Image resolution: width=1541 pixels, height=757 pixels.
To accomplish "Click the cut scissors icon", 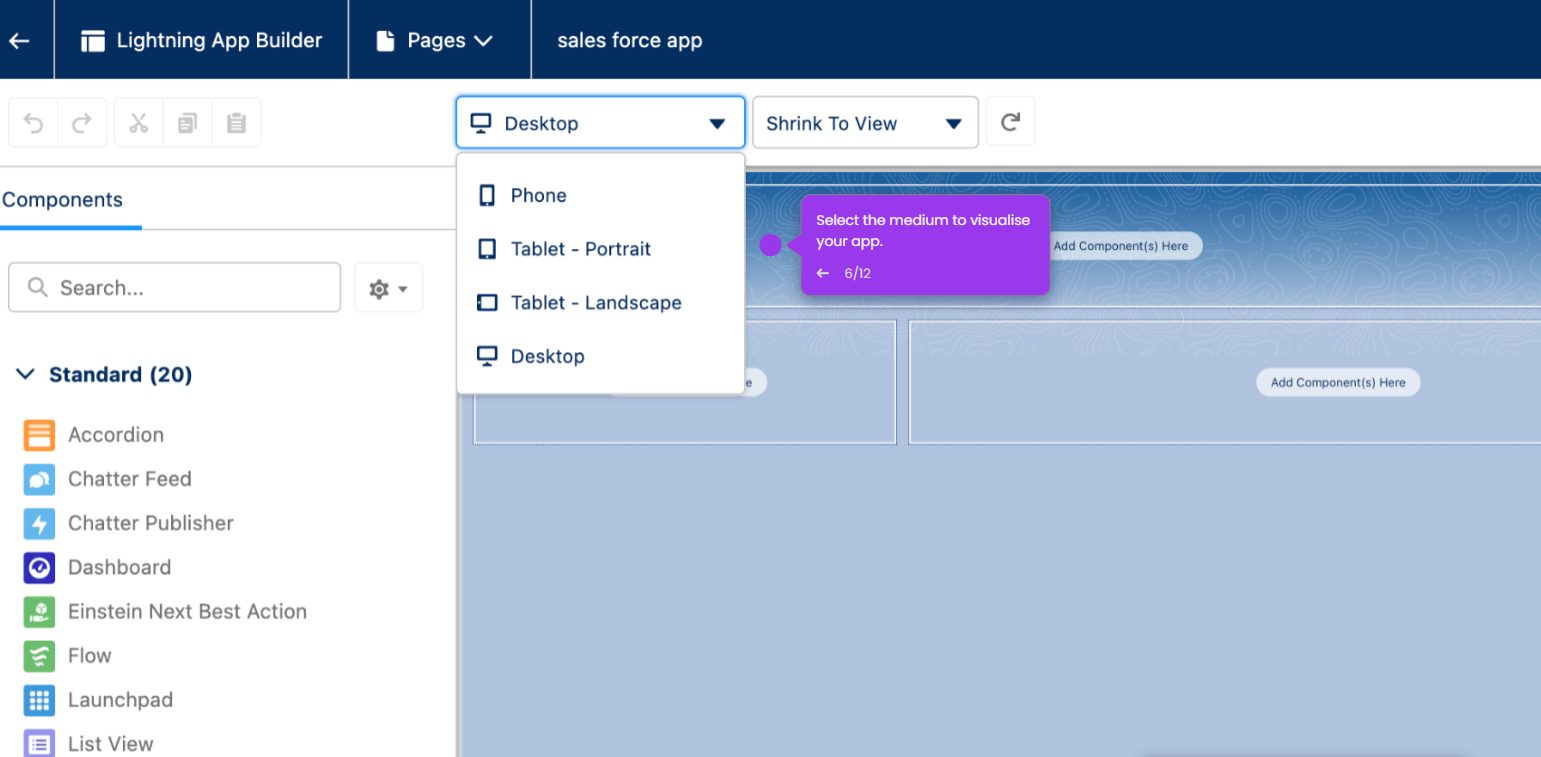I will [x=139, y=123].
